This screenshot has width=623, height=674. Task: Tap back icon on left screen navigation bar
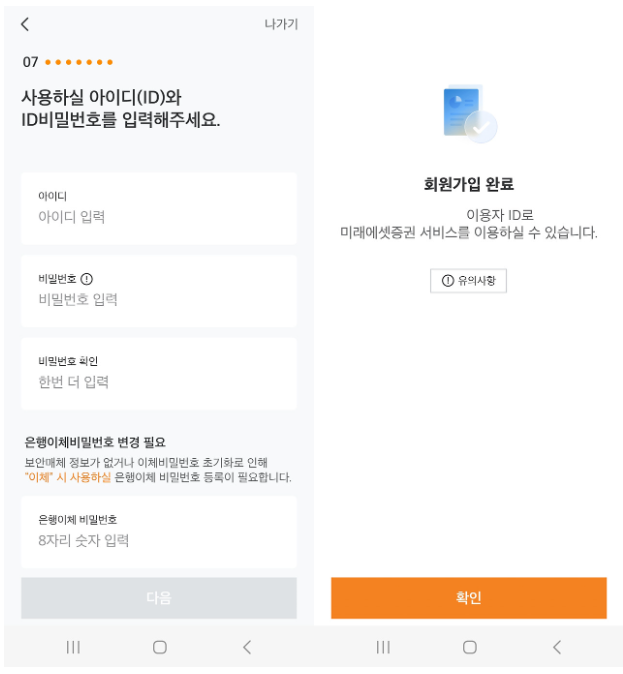[x=247, y=647]
